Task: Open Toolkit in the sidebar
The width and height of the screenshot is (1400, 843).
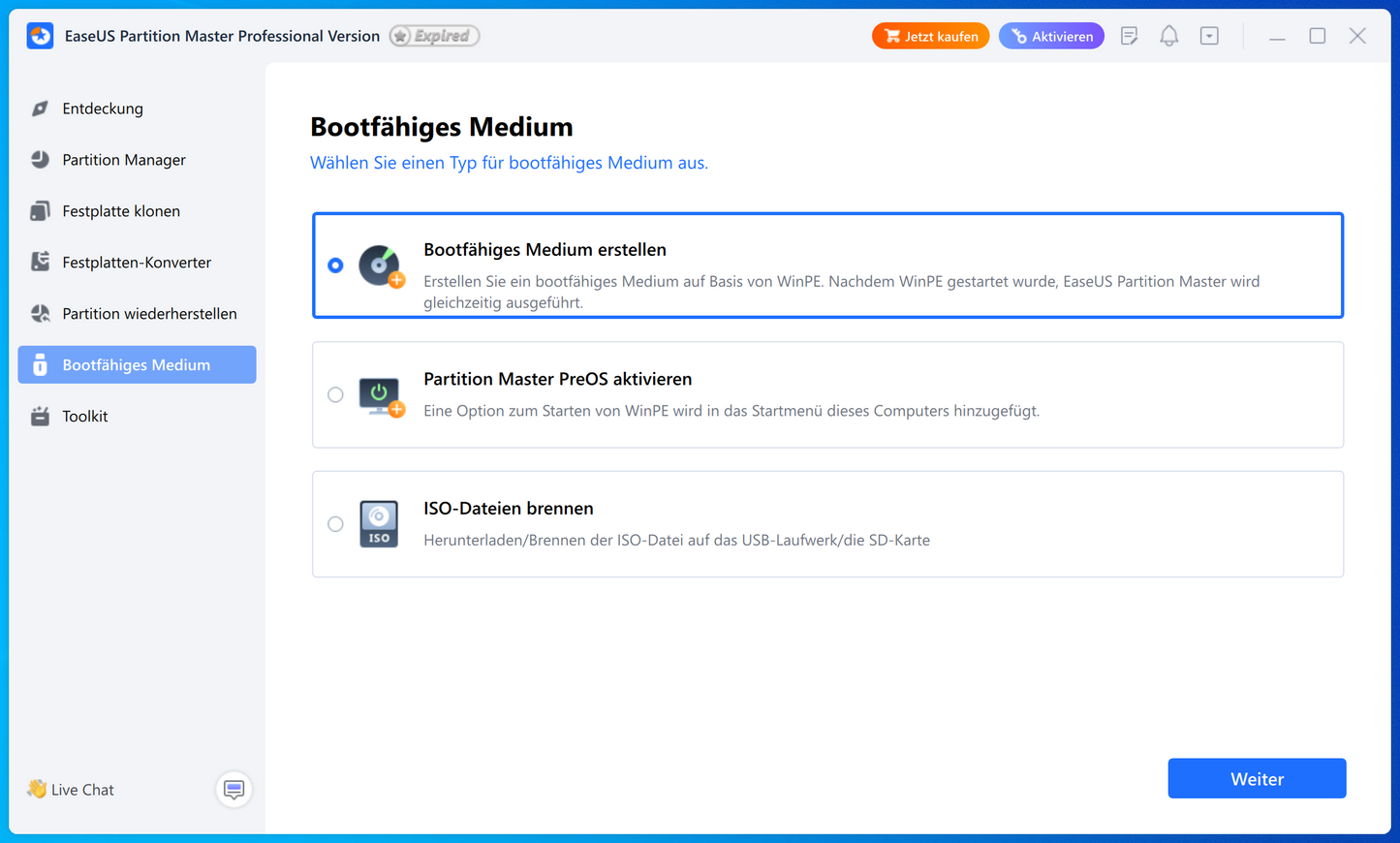Action: 137,417
